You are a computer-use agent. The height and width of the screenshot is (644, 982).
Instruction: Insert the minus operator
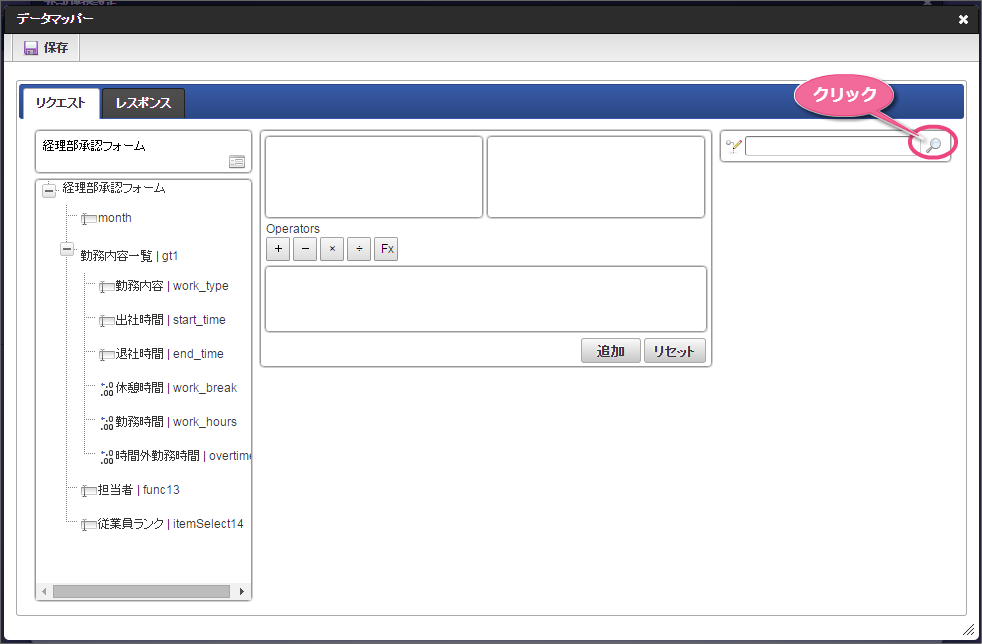click(x=305, y=249)
